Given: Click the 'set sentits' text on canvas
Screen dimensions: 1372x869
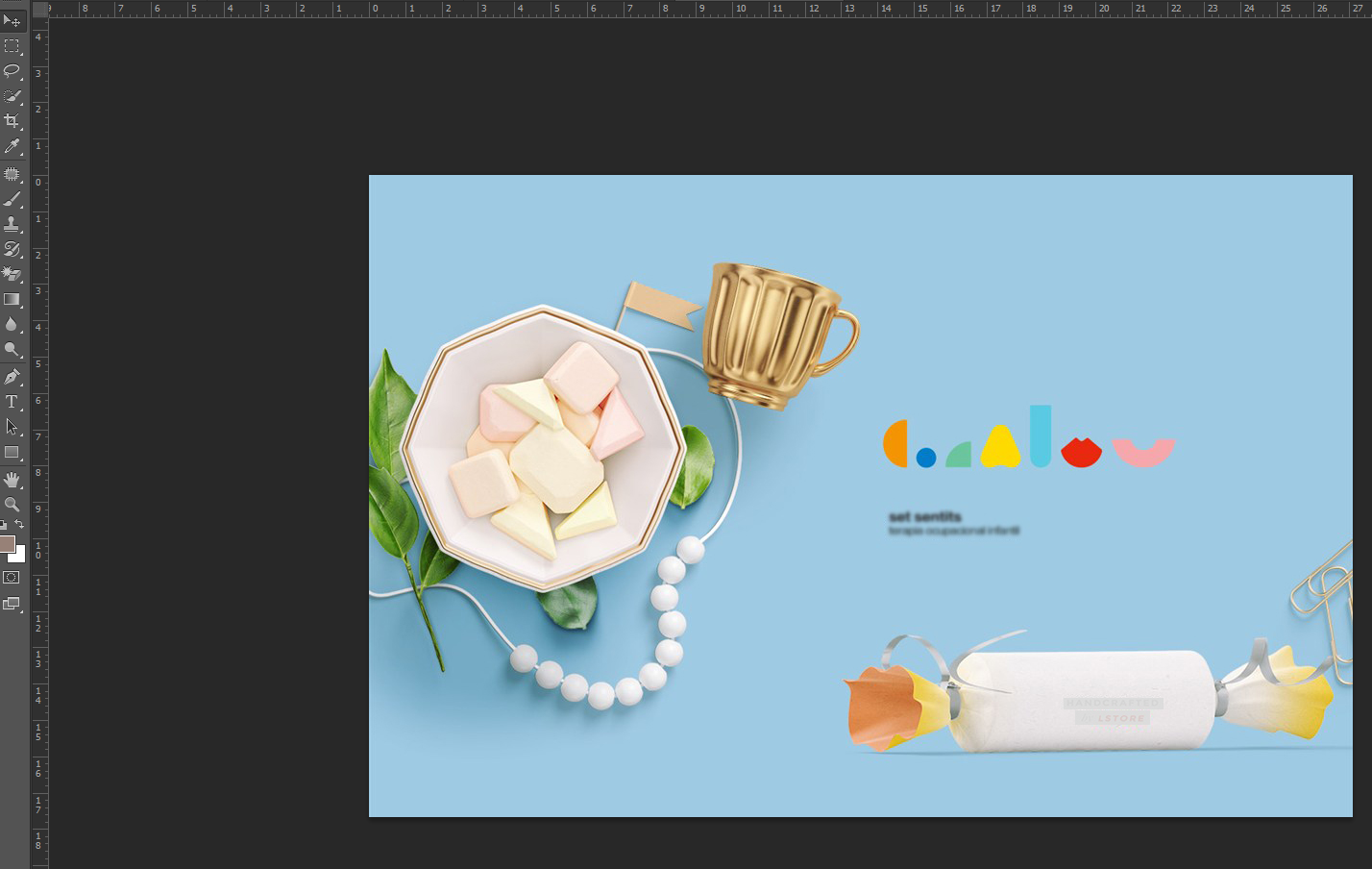Looking at the screenshot, I should 924,516.
